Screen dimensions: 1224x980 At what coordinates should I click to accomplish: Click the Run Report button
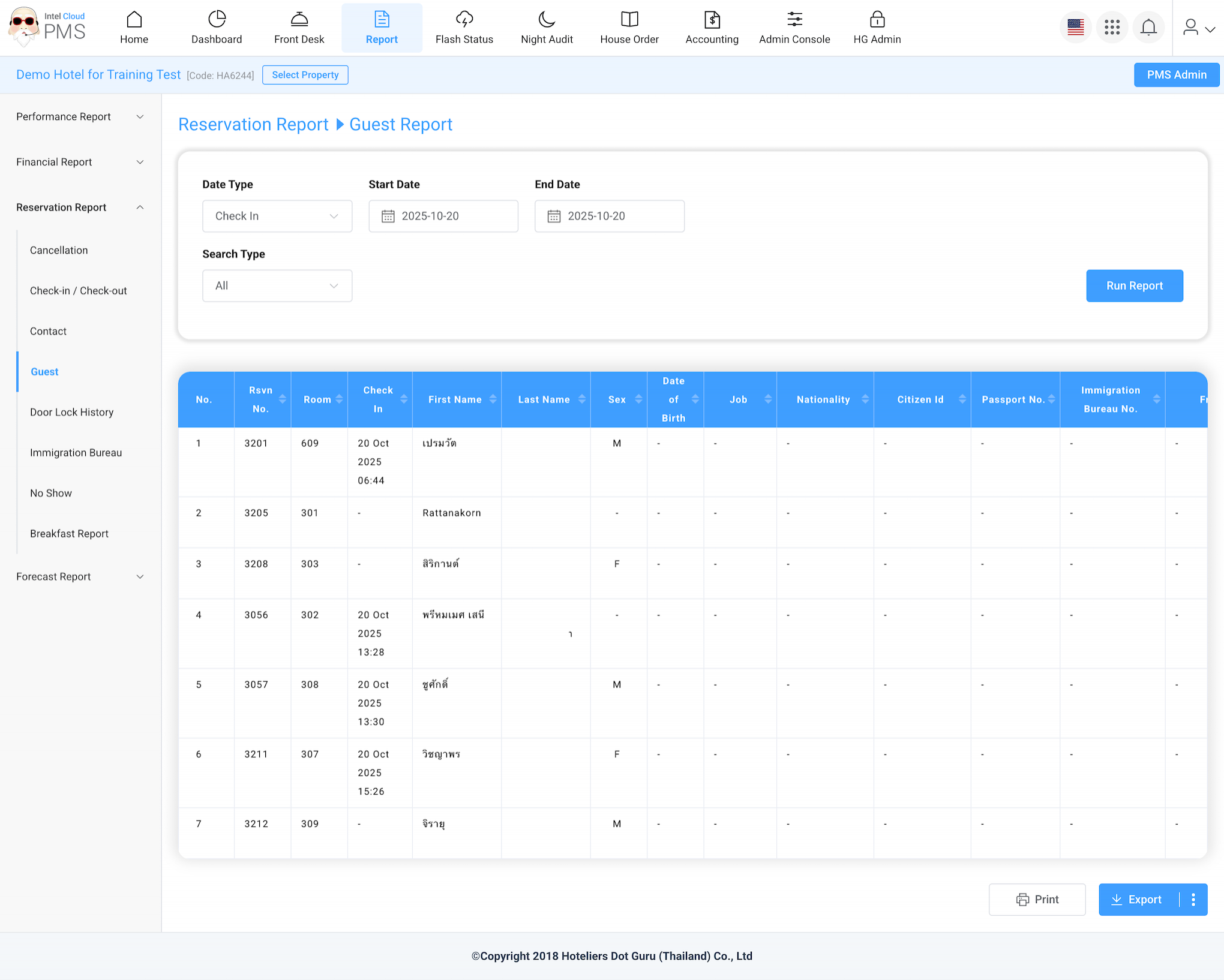tap(1134, 285)
